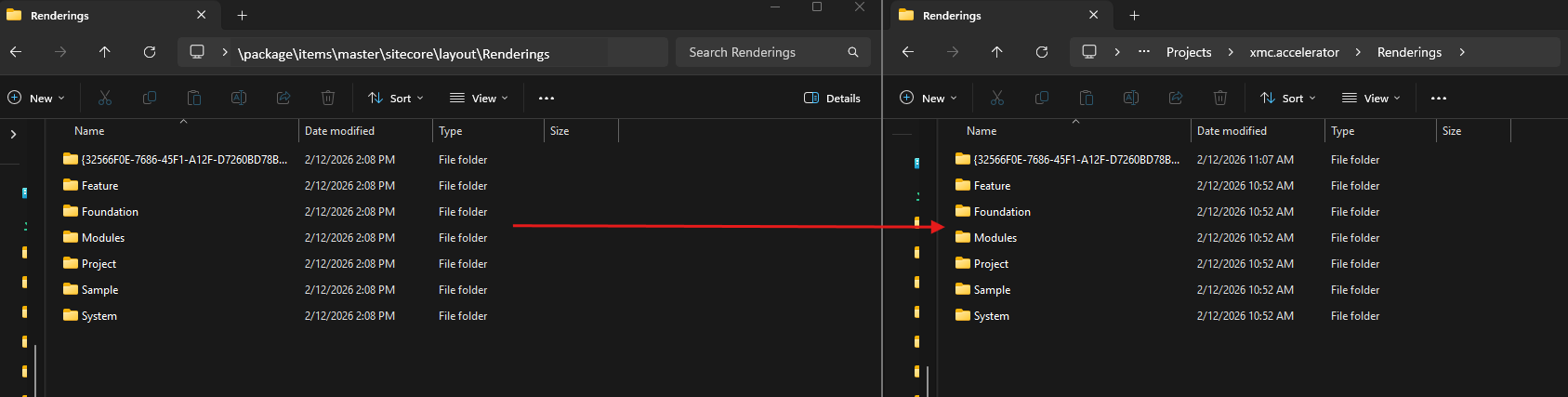Click Delete trash icon in right window
Viewport: 1568px width, 397px height.
point(1220,98)
